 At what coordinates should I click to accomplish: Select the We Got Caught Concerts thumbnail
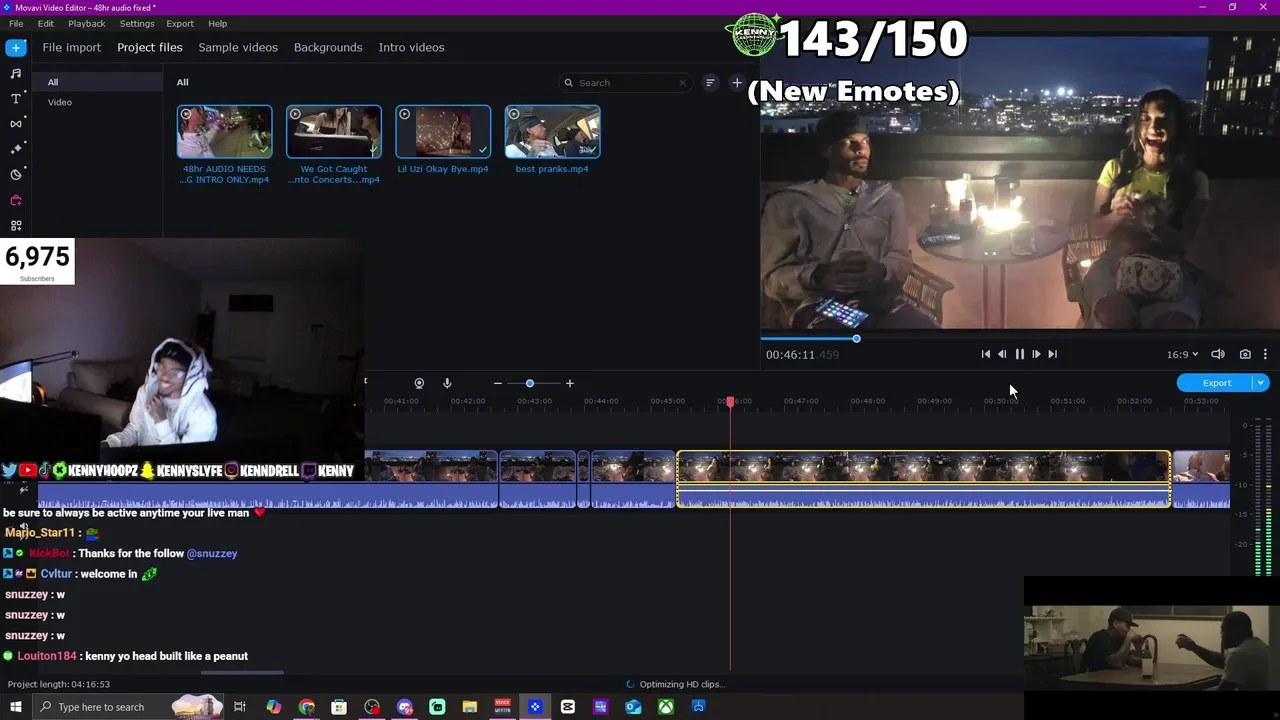[334, 132]
